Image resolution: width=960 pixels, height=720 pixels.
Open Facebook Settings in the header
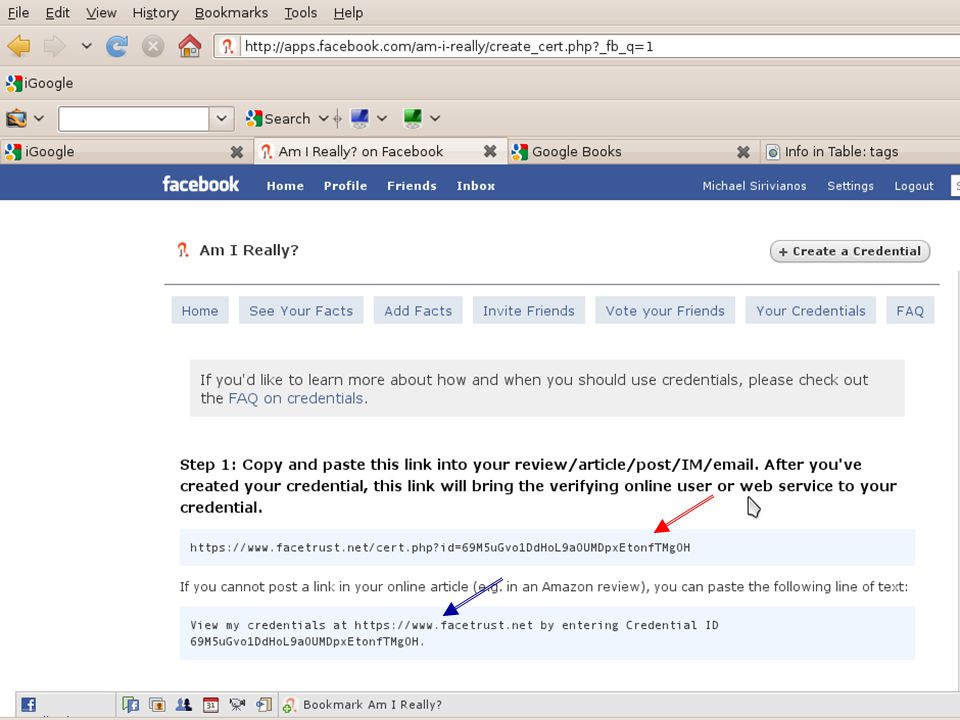pyautogui.click(x=850, y=186)
